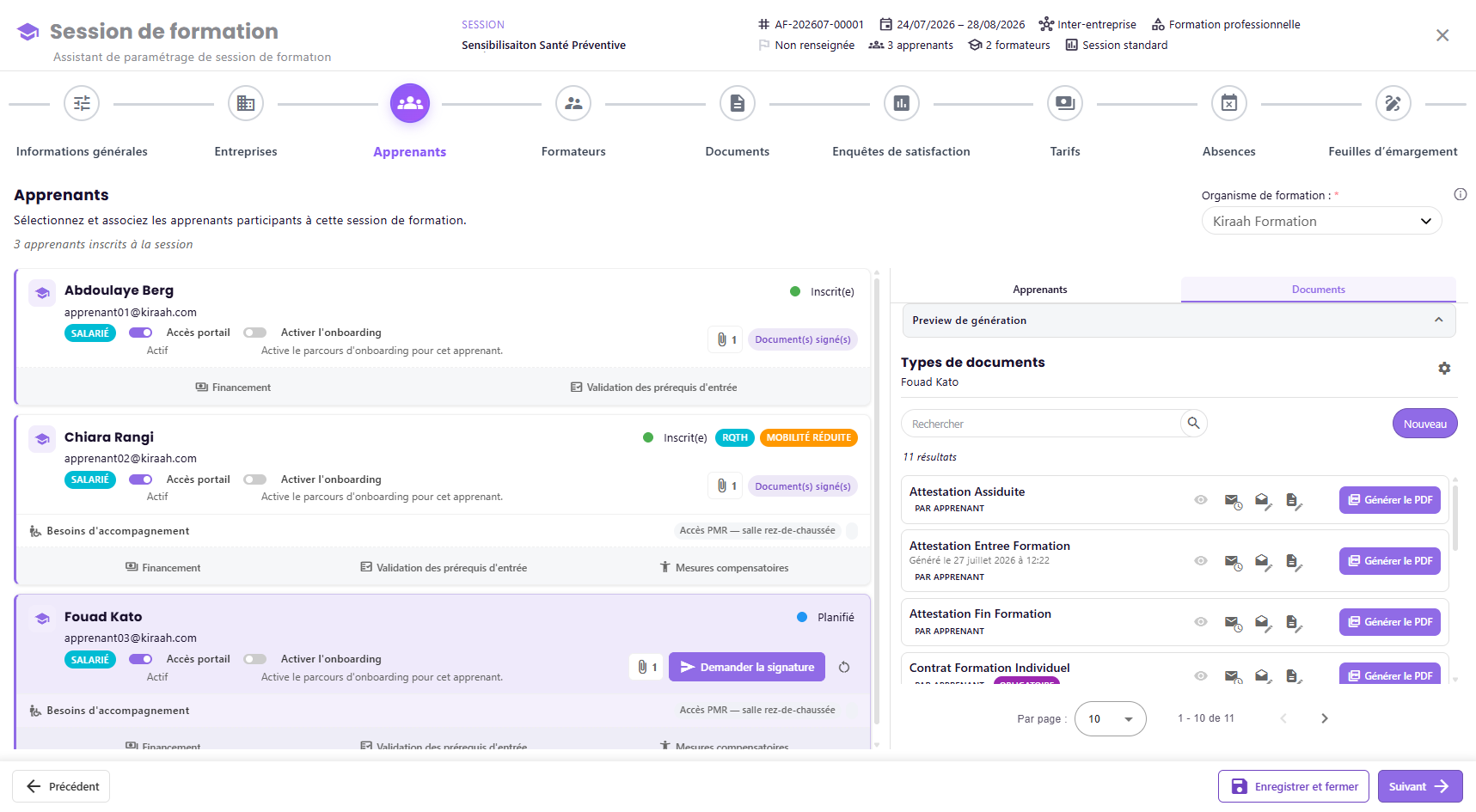1476x812 pixels.
Task: Expand Financement for Abdoulaye Berg
Action: [233, 388]
